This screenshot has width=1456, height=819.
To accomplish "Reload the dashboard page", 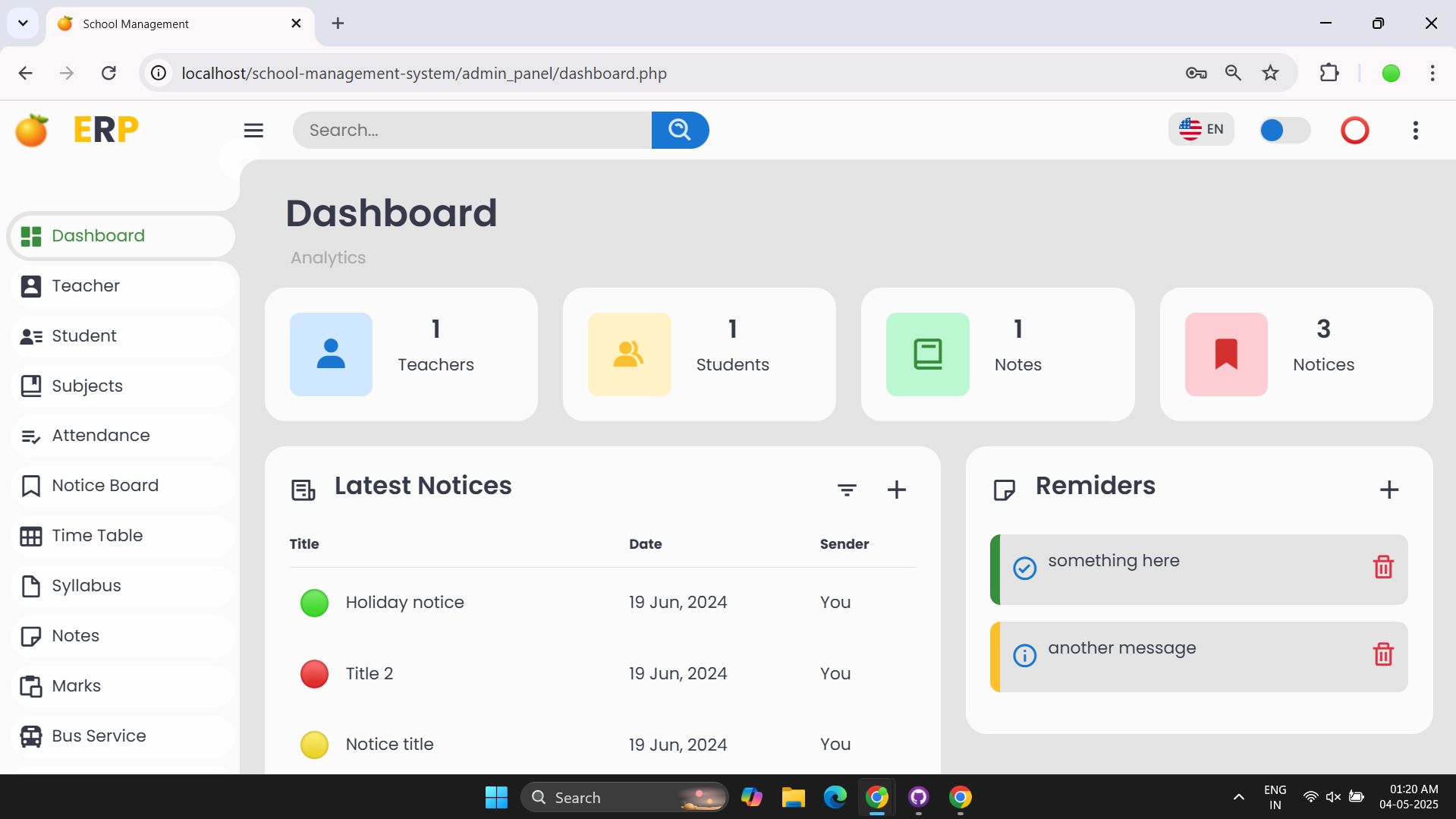I will 108,73.
